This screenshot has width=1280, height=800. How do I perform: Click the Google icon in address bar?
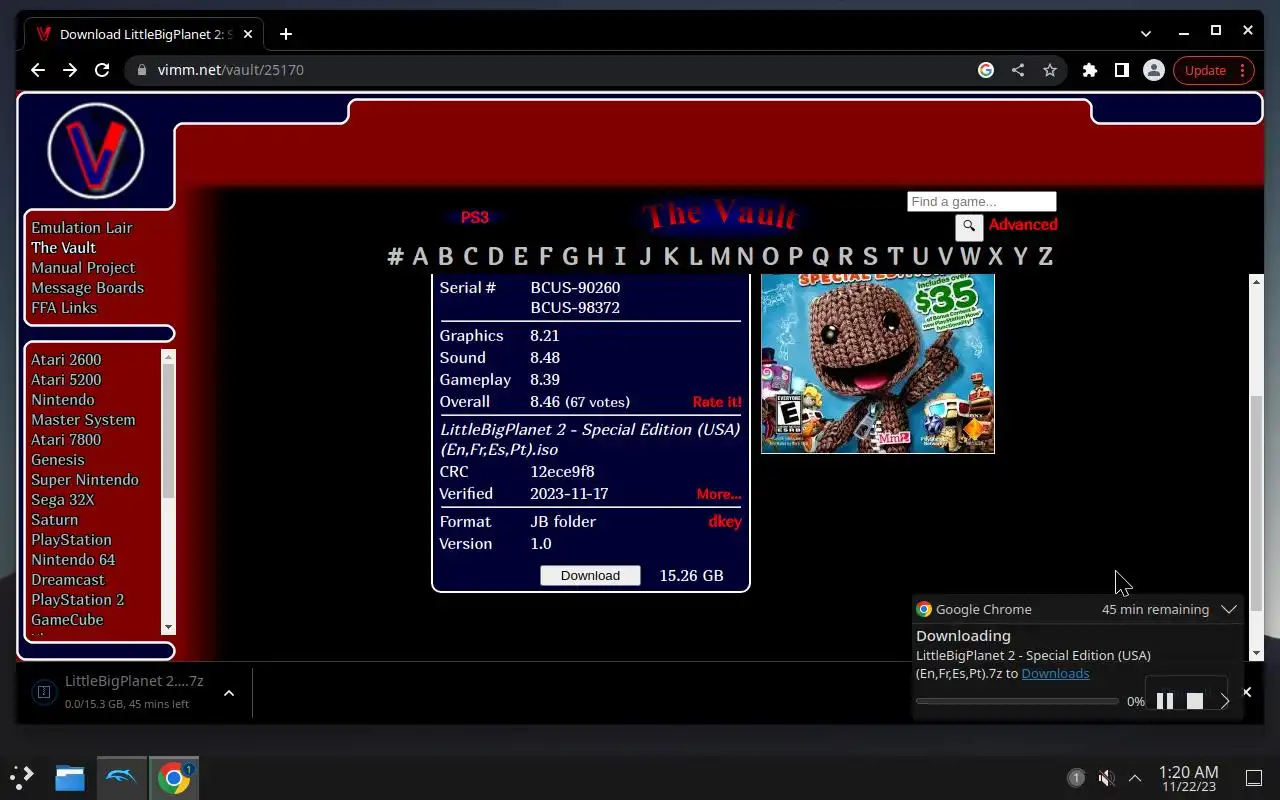(986, 70)
